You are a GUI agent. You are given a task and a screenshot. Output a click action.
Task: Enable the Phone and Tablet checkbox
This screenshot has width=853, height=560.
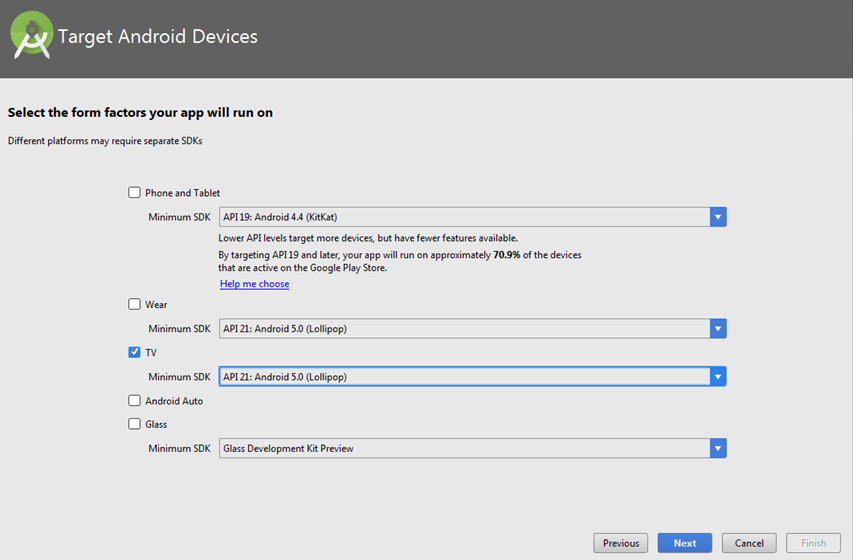134,193
